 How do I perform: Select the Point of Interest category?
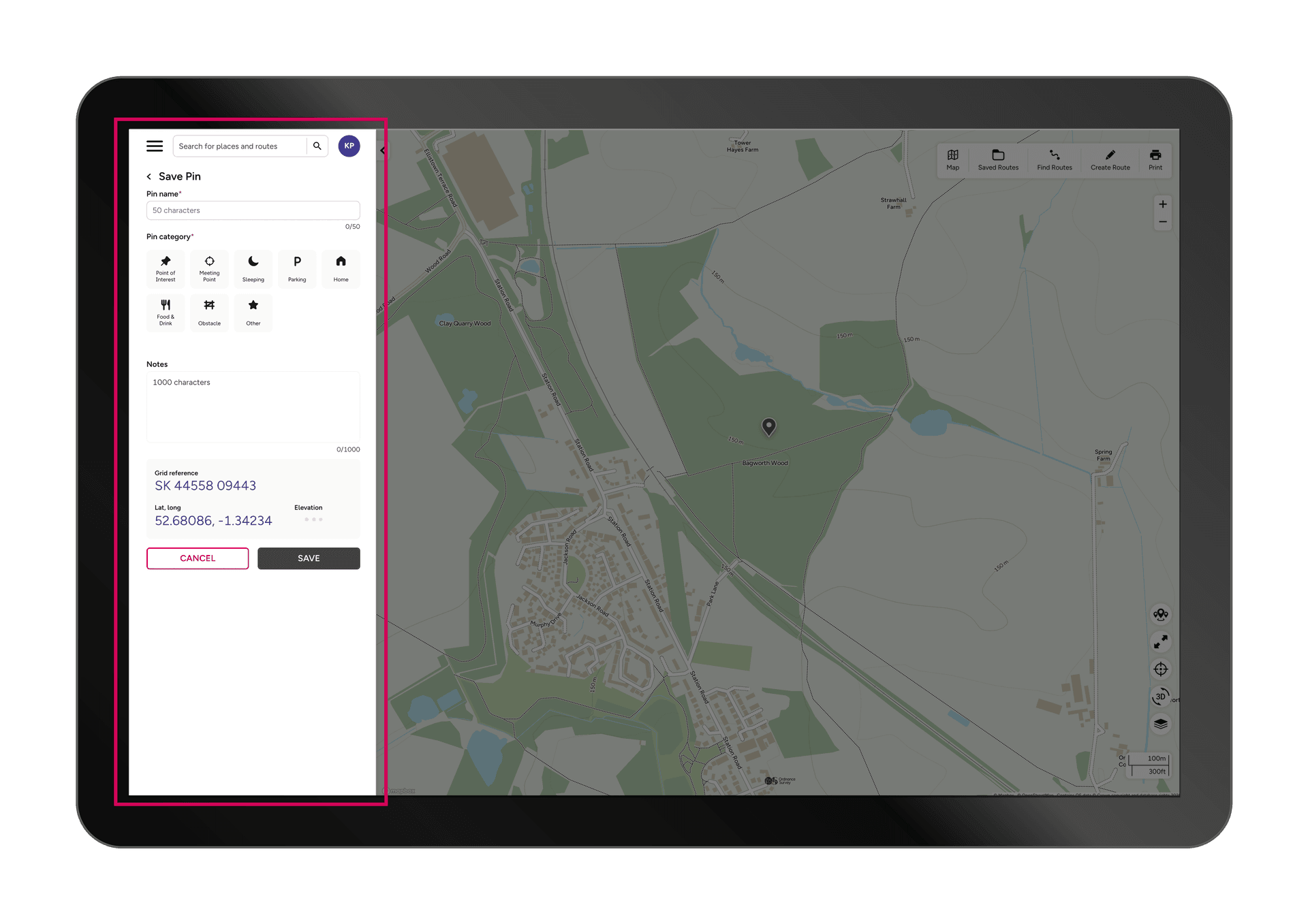166,268
